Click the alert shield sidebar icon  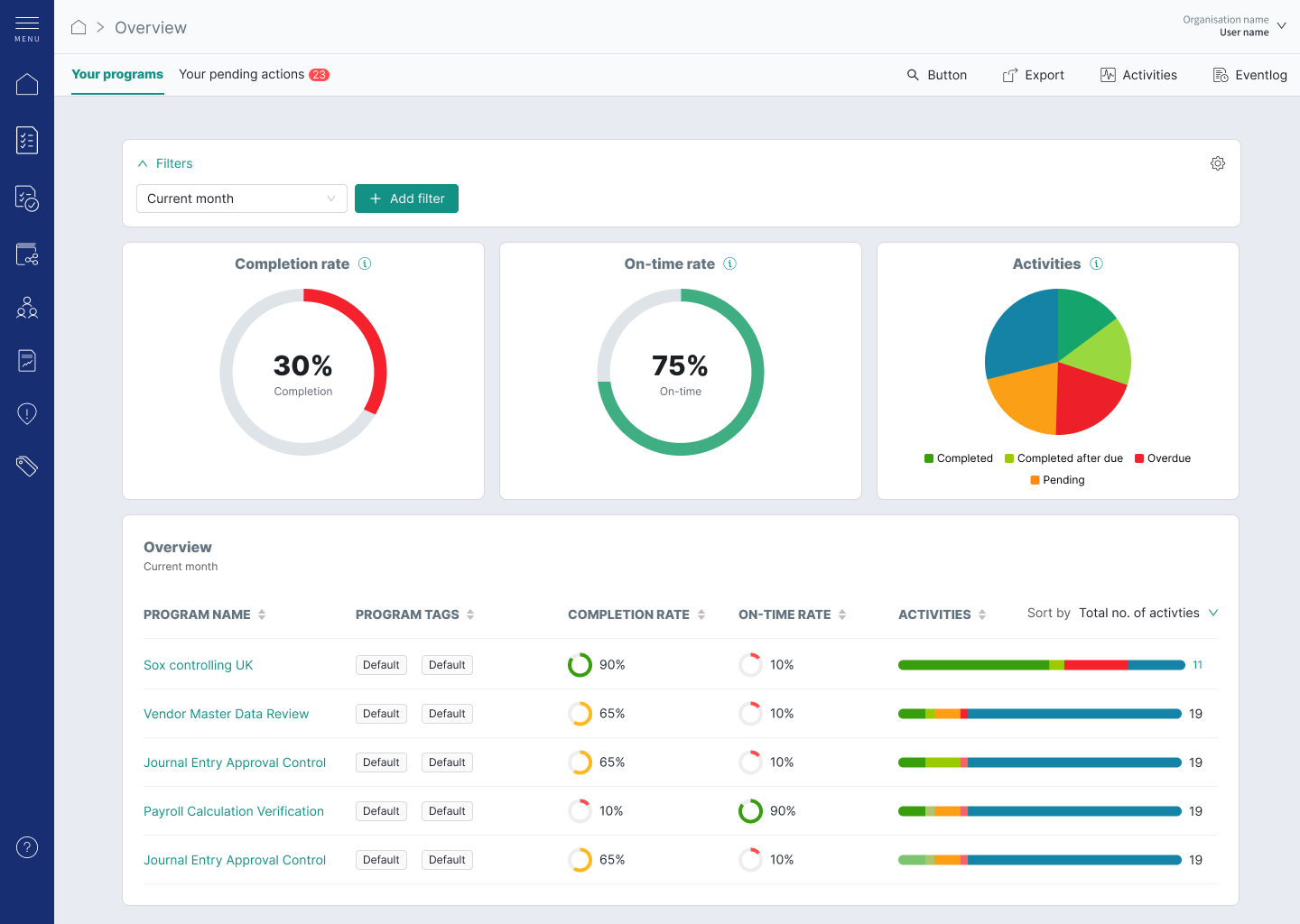pyautogui.click(x=27, y=414)
